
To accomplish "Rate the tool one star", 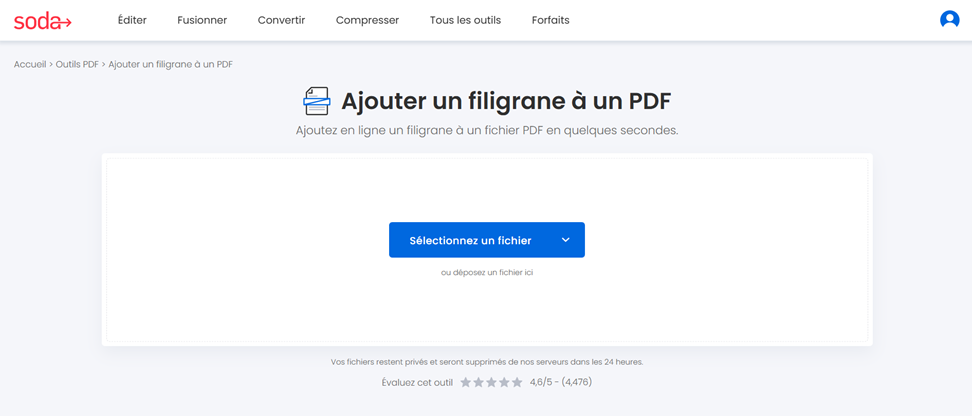I will click(x=466, y=383).
